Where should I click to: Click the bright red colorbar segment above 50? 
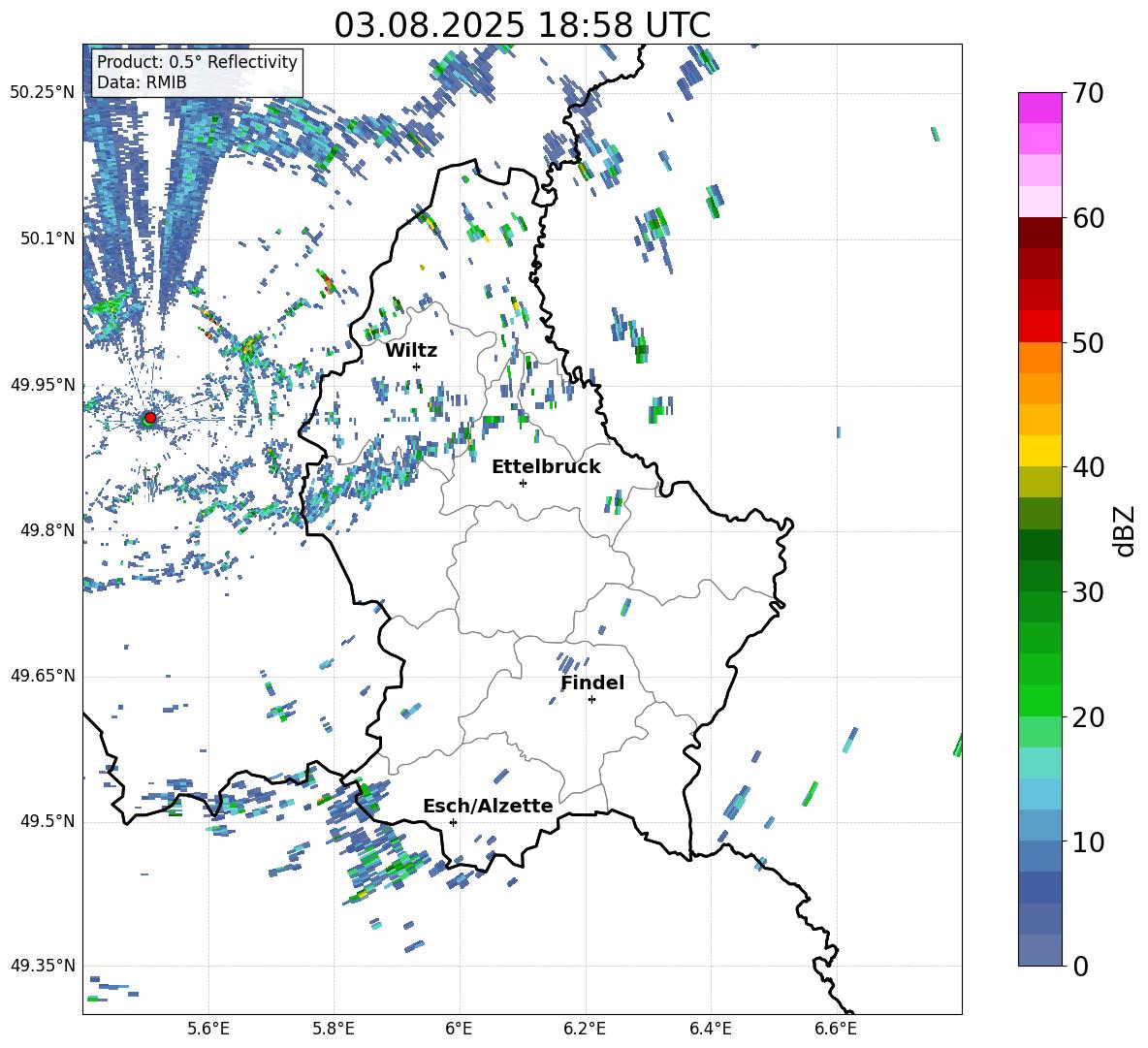(1040, 327)
